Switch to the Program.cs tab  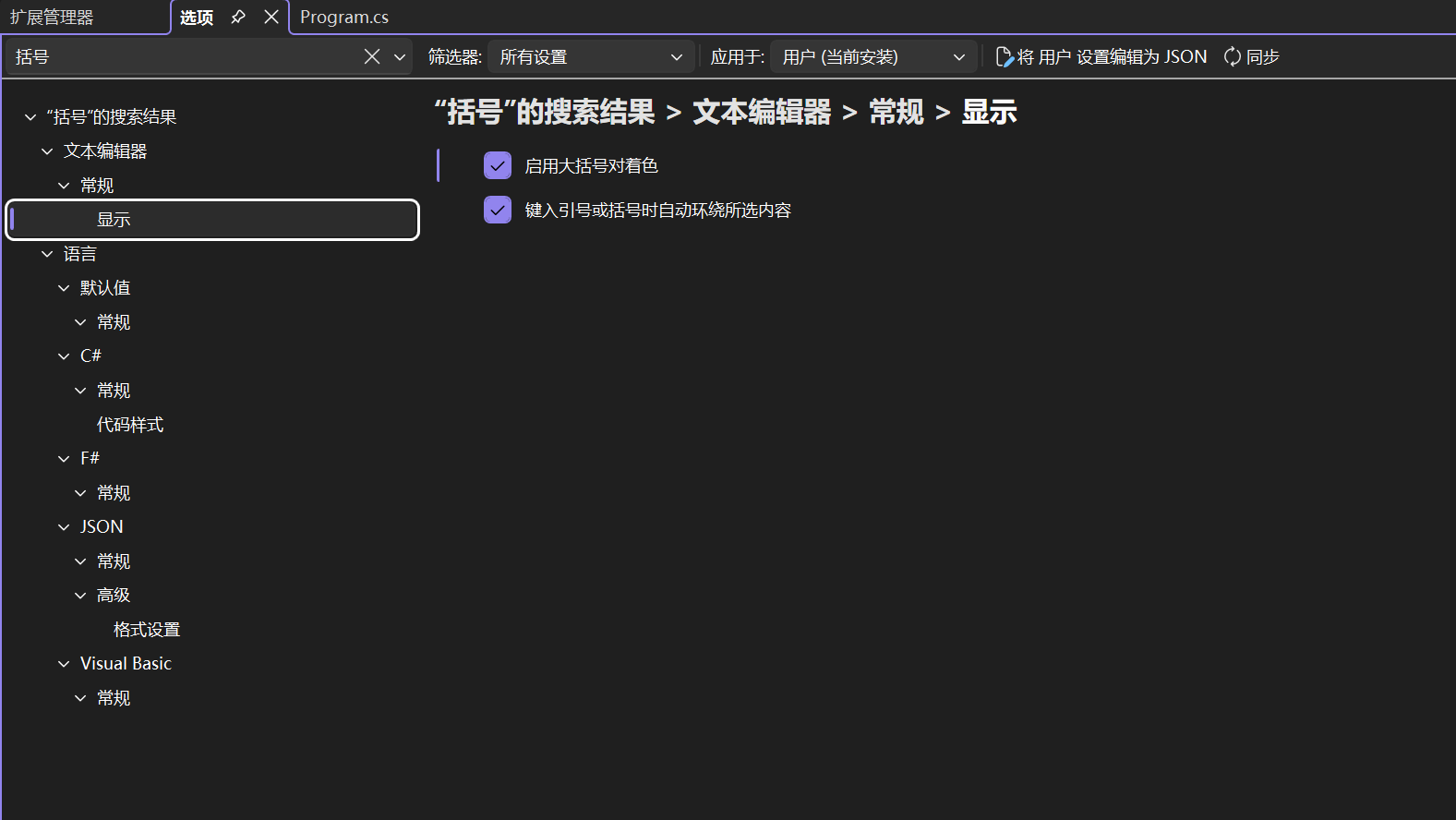[344, 17]
